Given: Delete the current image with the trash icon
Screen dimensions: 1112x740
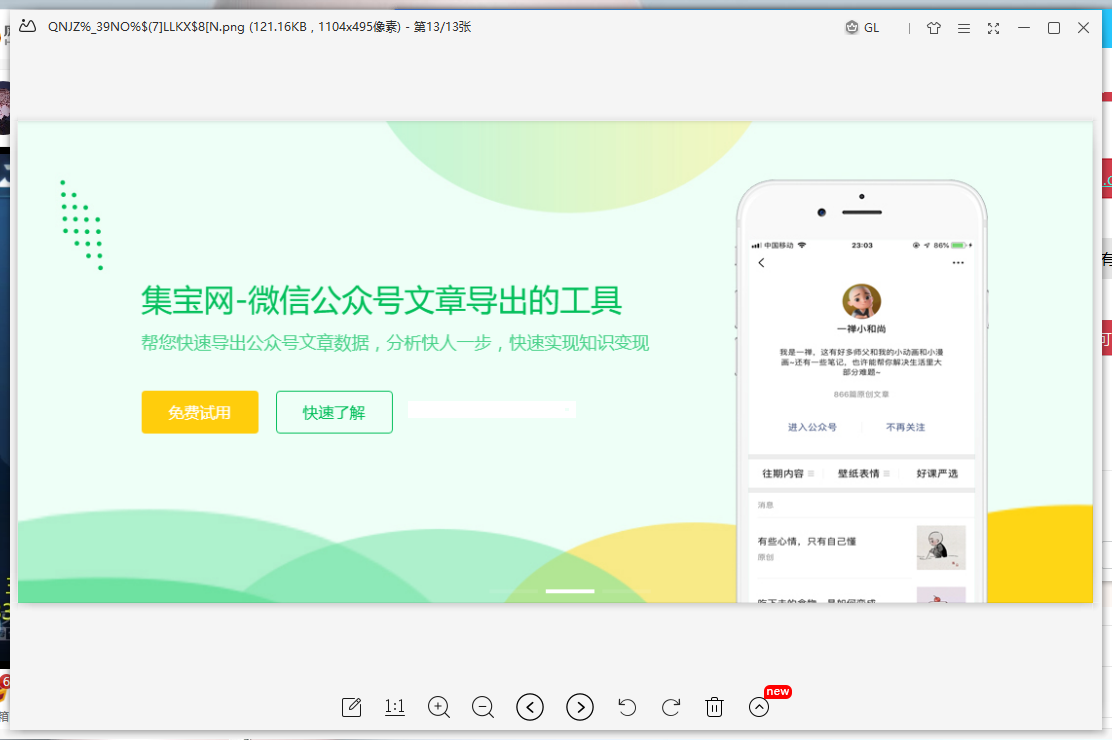Looking at the screenshot, I should pyautogui.click(x=715, y=707).
